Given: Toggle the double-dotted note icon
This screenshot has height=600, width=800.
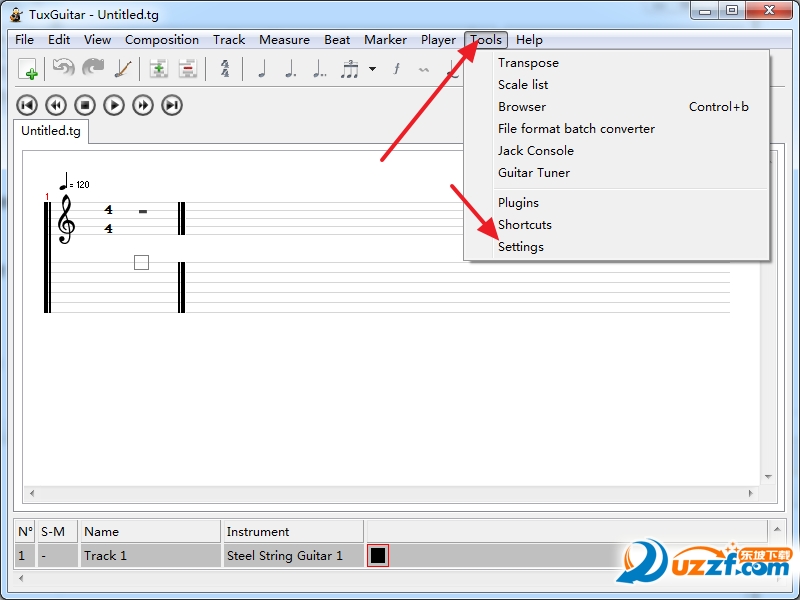Looking at the screenshot, I should [x=319, y=68].
